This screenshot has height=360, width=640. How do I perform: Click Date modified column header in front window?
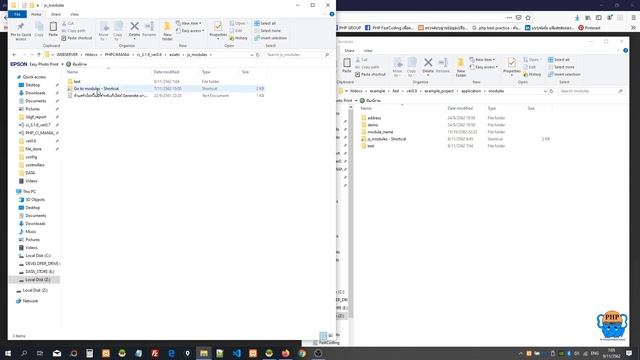167,72
